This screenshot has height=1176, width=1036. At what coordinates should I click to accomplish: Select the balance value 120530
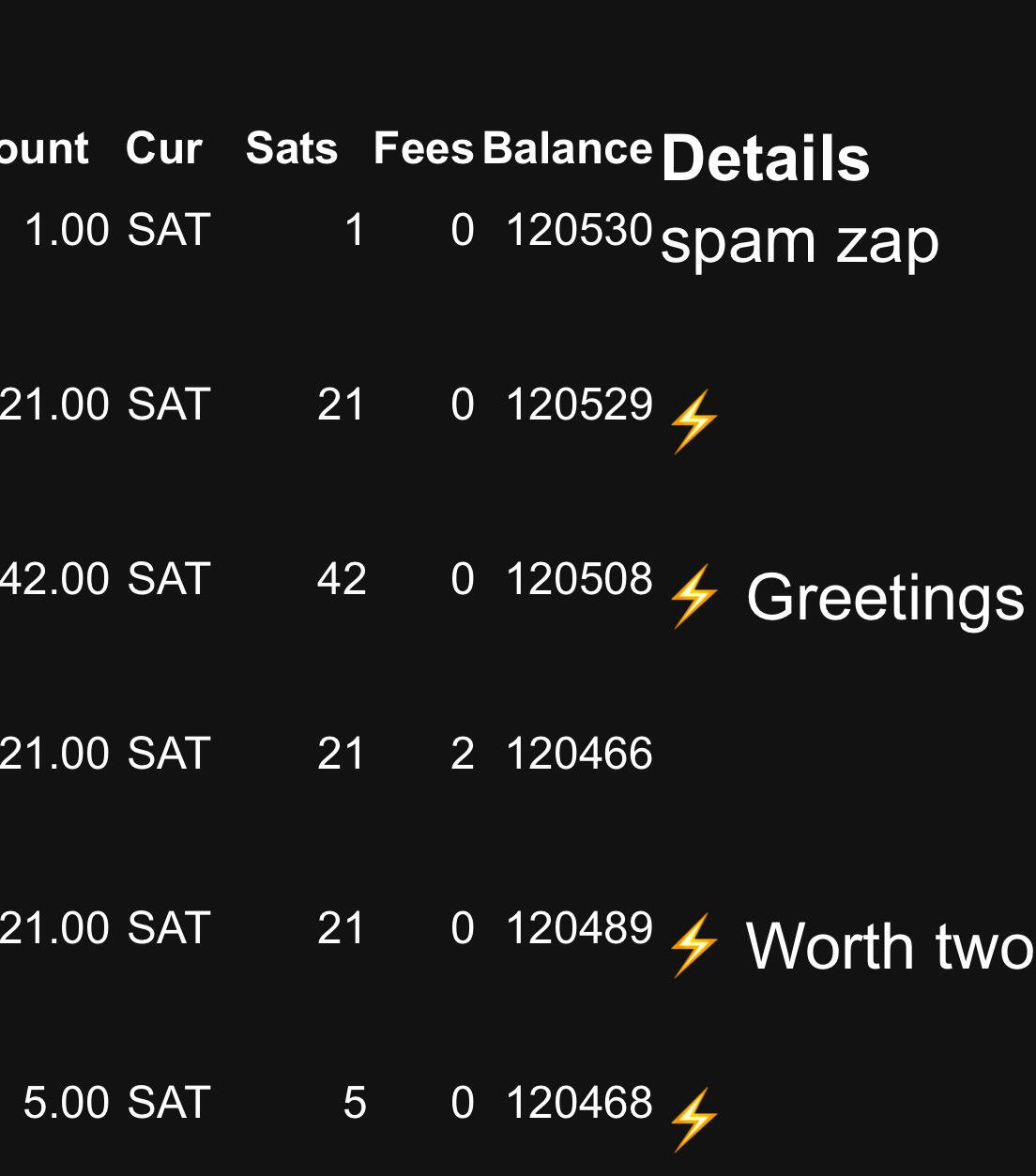tap(579, 230)
